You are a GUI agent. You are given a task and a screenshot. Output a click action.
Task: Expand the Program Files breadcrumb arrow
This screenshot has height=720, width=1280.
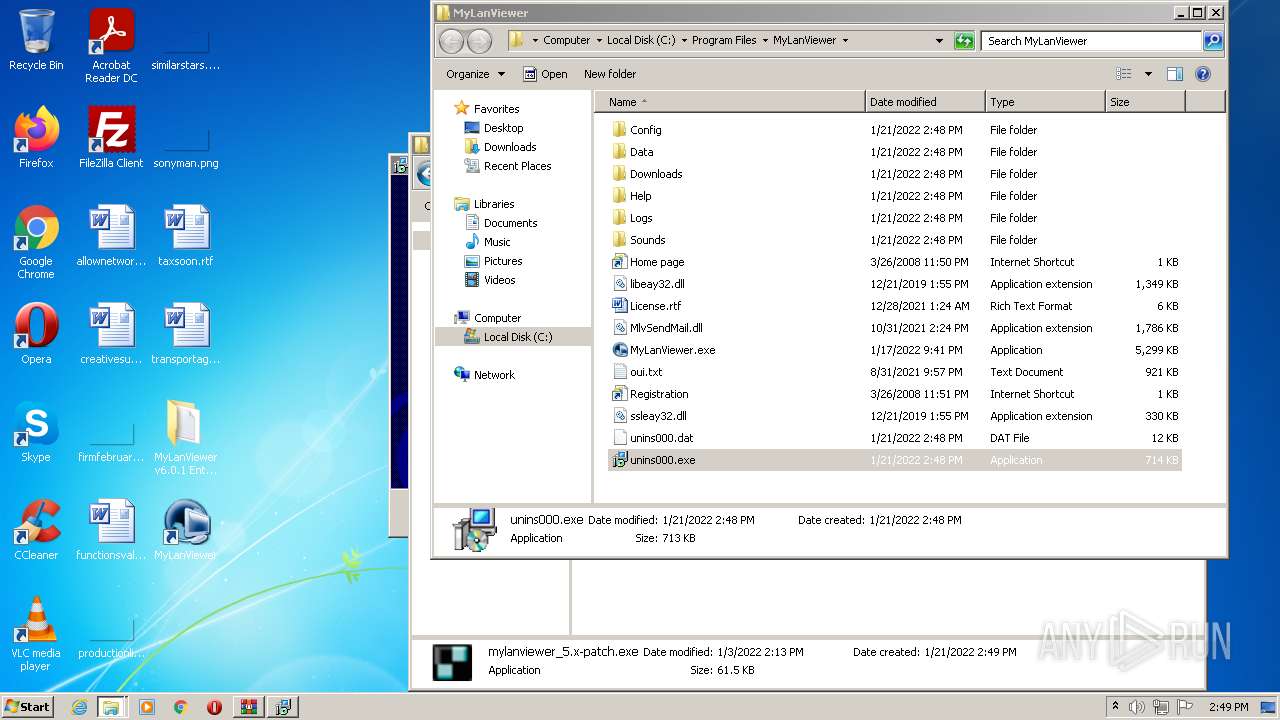(x=765, y=41)
